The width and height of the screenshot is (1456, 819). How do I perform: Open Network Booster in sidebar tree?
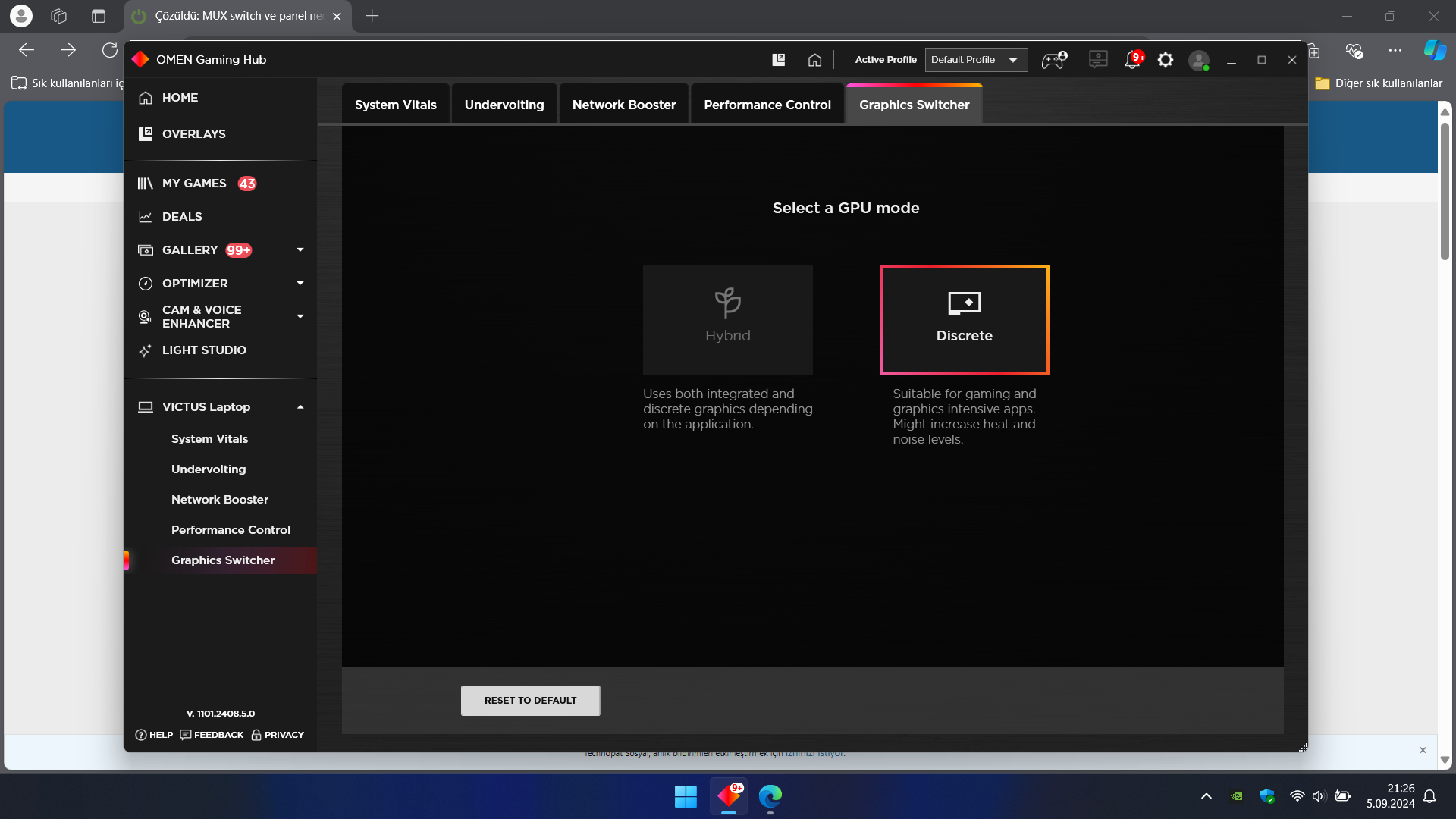point(219,500)
